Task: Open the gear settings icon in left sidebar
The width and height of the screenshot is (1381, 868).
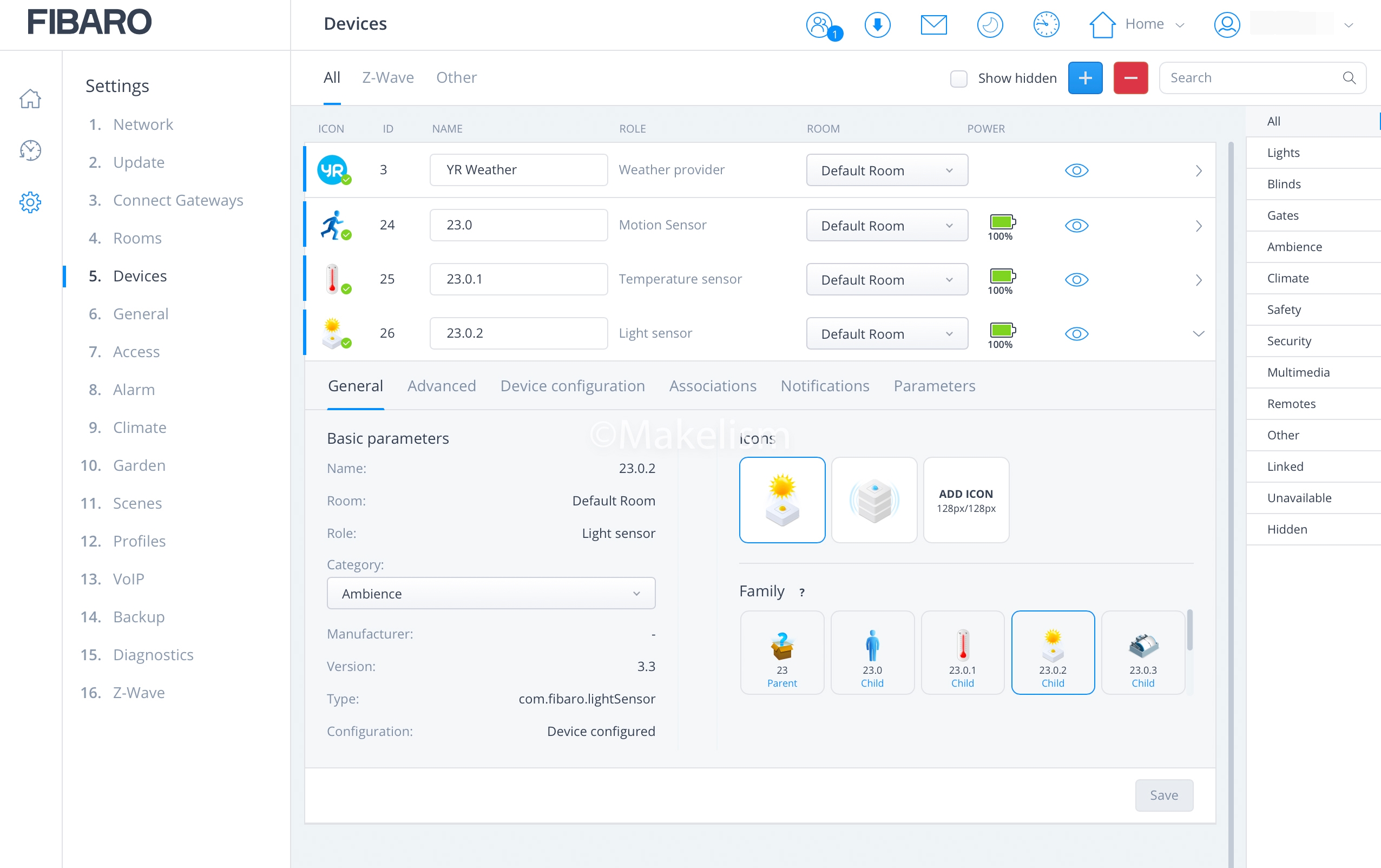Action: click(30, 202)
